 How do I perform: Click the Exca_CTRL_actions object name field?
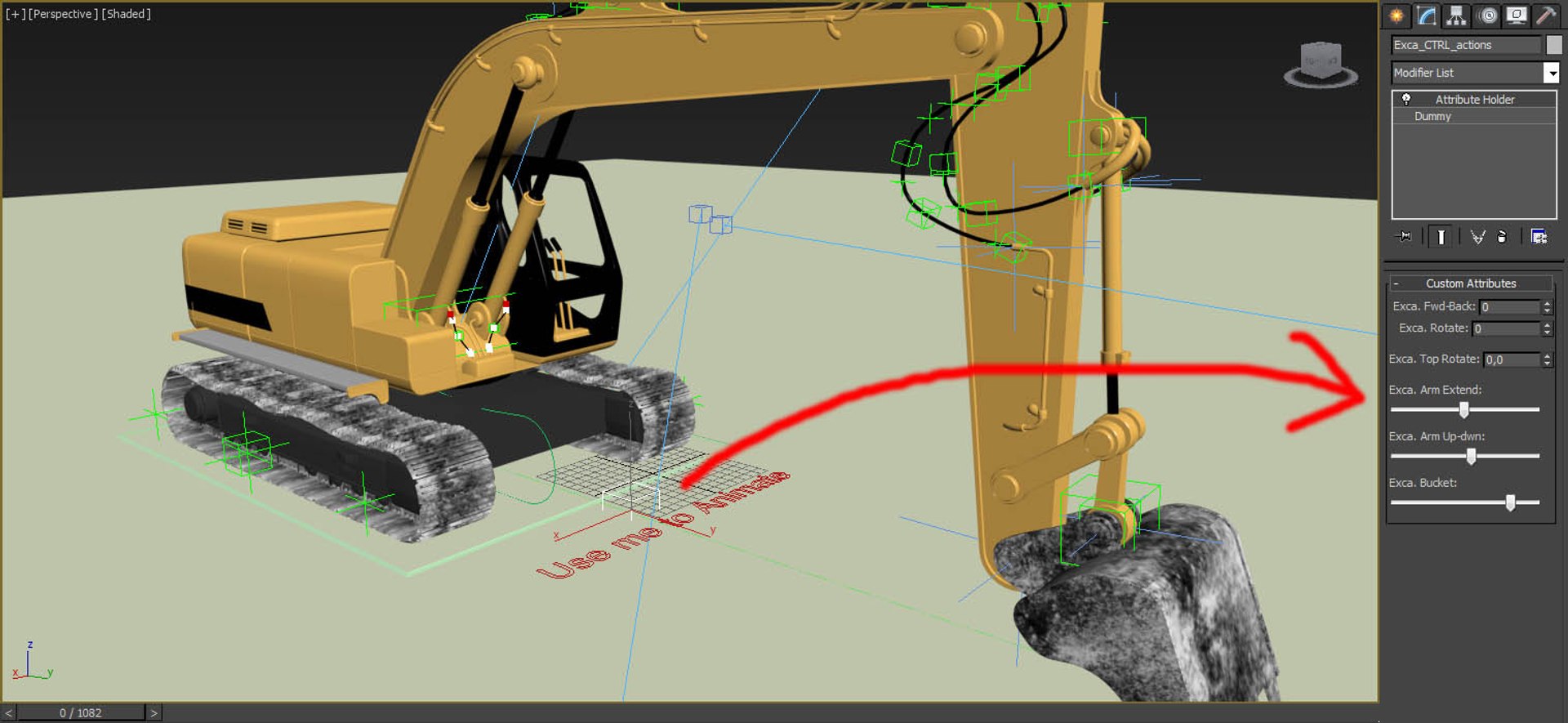(1466, 45)
